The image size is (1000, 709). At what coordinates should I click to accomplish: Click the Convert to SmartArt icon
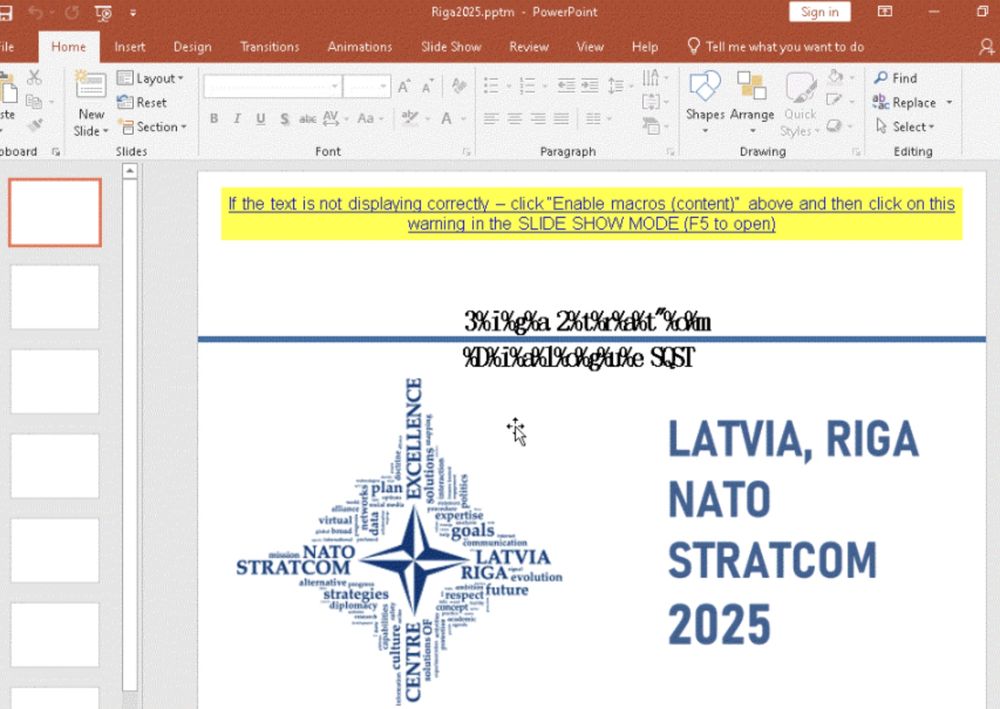651,126
